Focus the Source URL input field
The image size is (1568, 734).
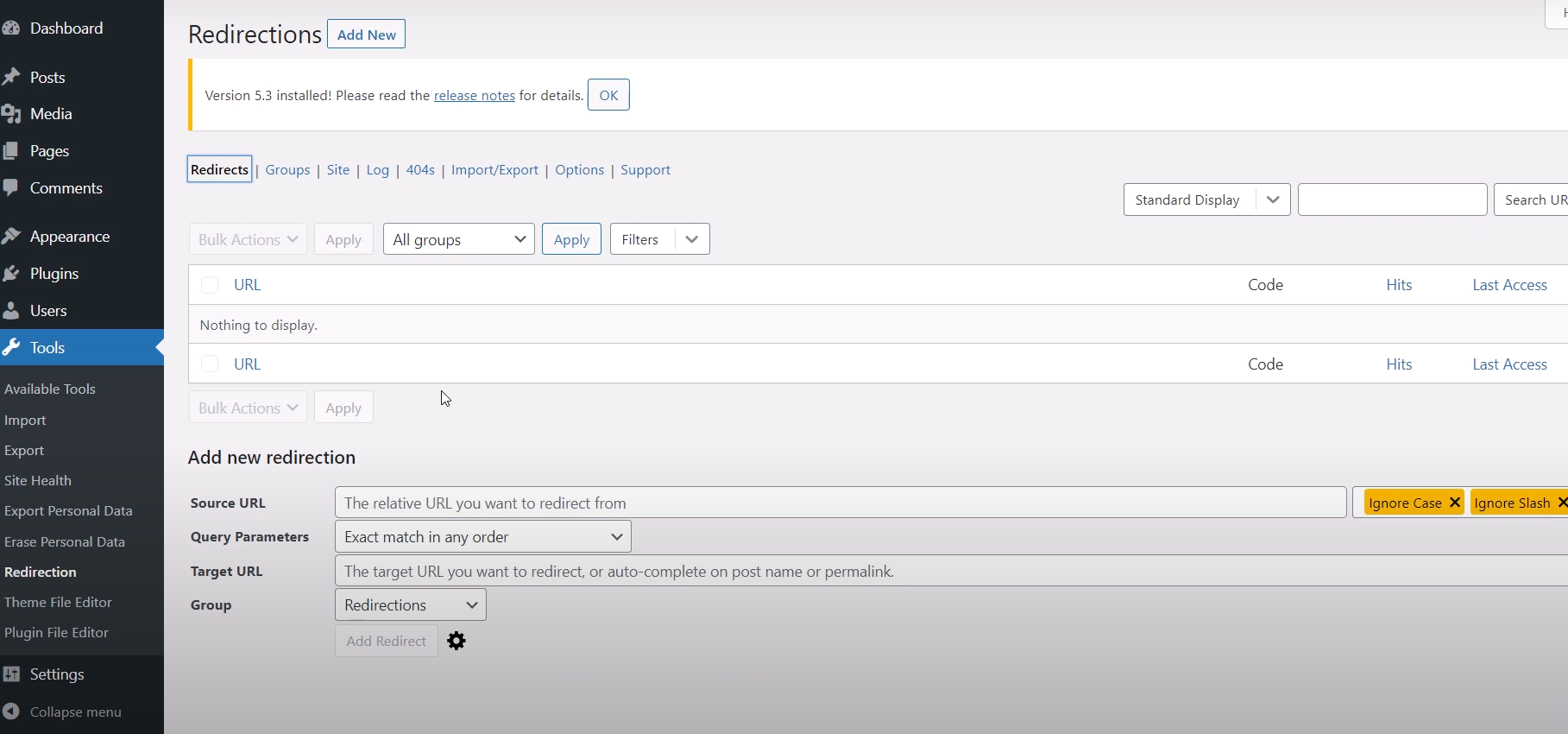[x=840, y=503]
